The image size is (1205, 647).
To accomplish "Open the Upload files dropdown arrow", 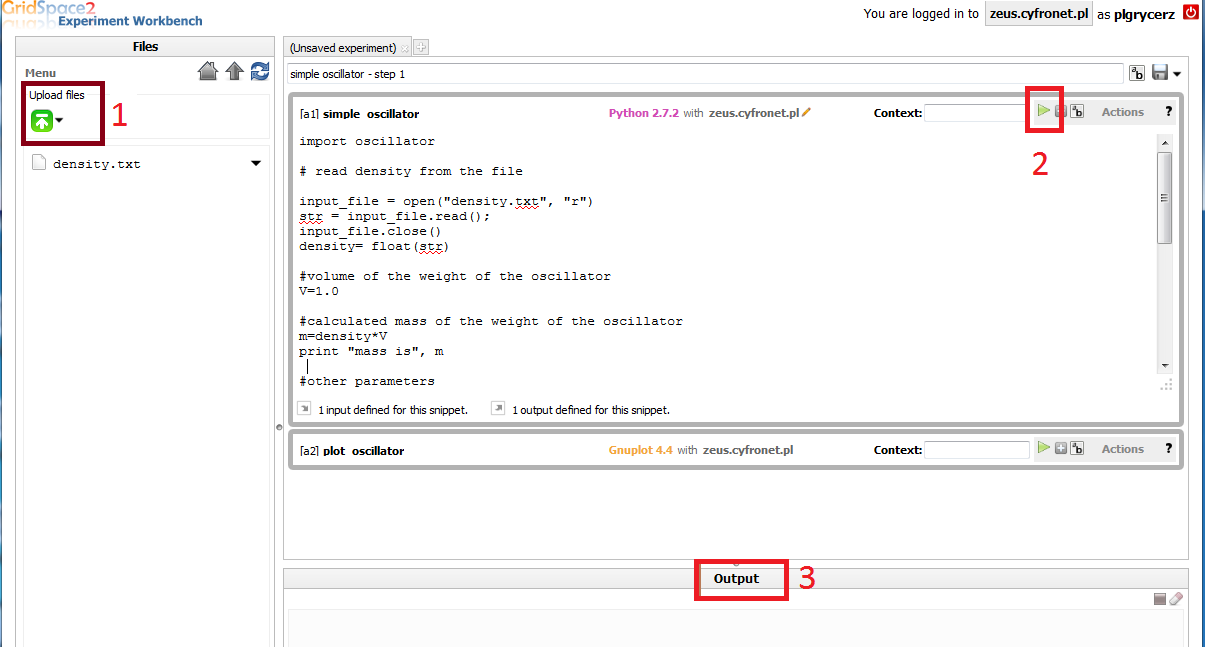I will [60, 122].
